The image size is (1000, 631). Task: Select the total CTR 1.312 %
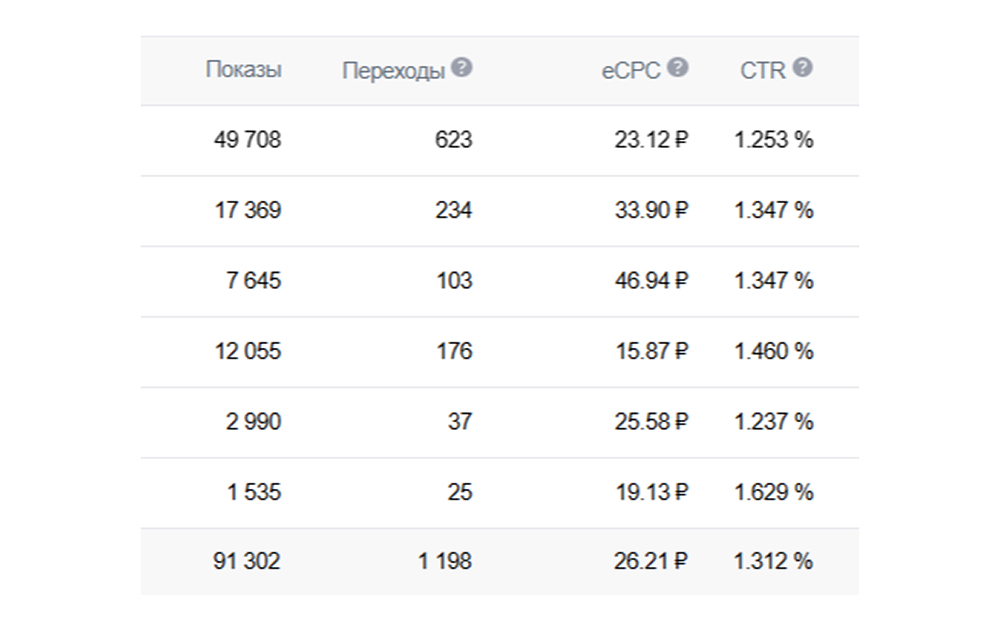[x=773, y=562]
